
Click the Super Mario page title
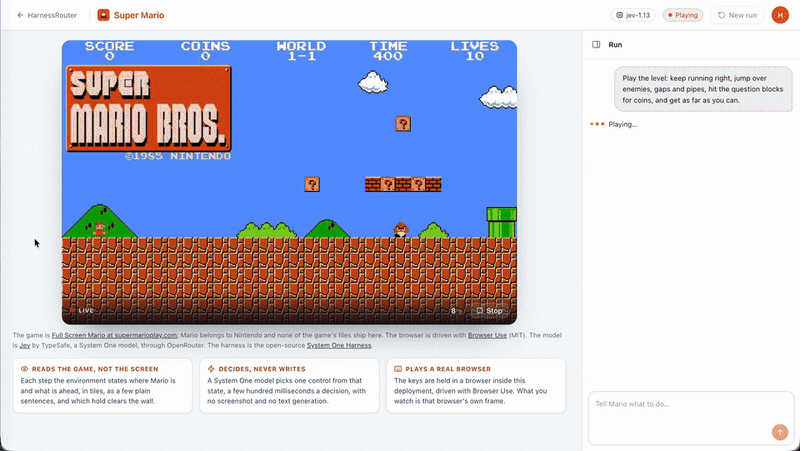(x=139, y=15)
